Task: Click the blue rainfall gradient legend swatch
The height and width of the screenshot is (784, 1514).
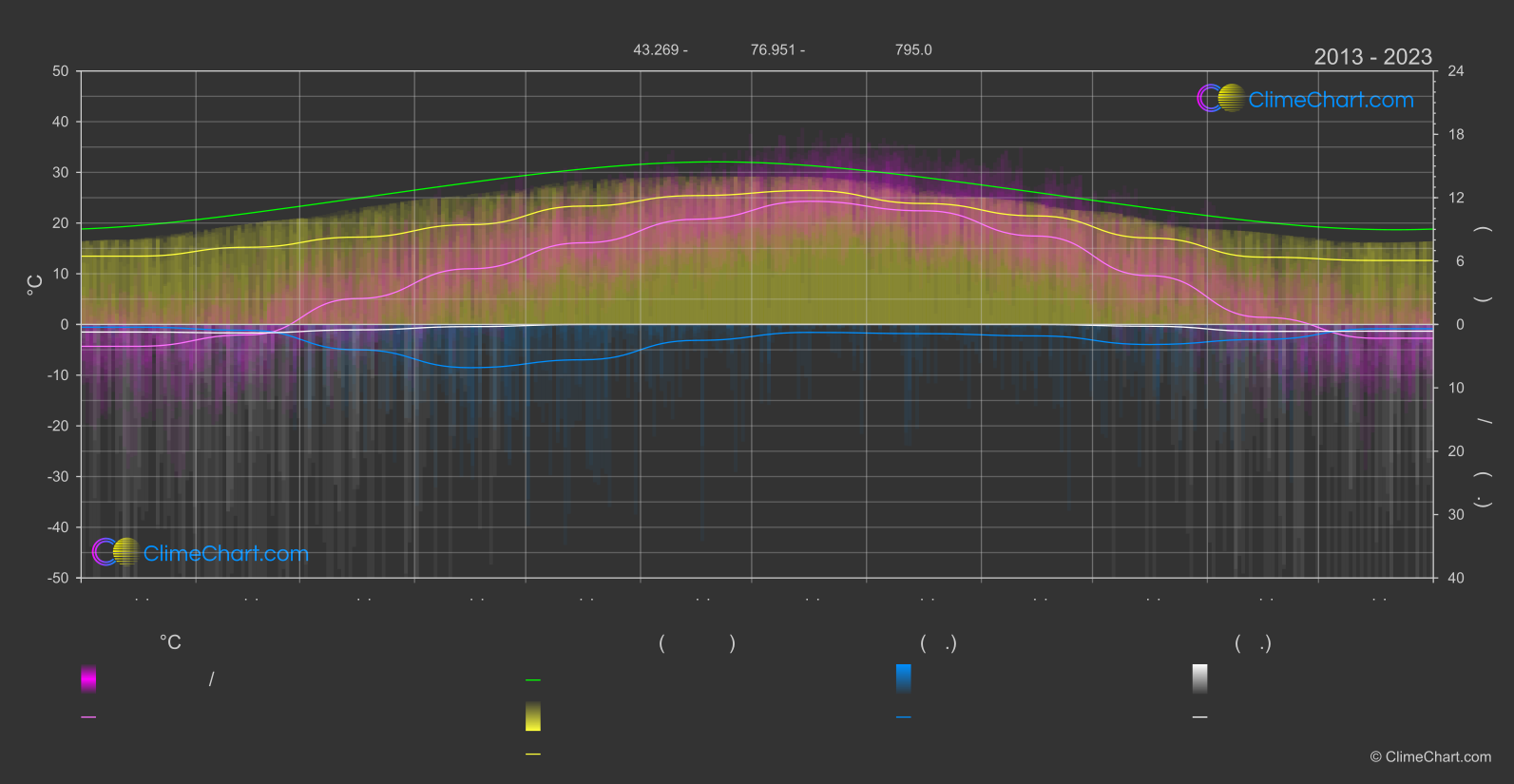Action: tap(904, 679)
